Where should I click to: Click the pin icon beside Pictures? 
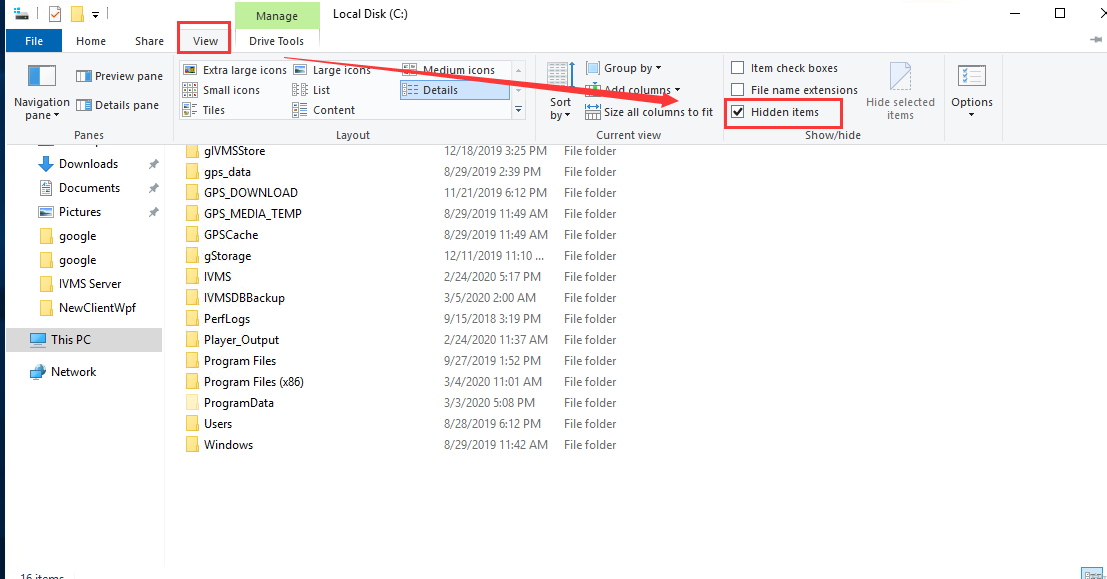tap(153, 212)
